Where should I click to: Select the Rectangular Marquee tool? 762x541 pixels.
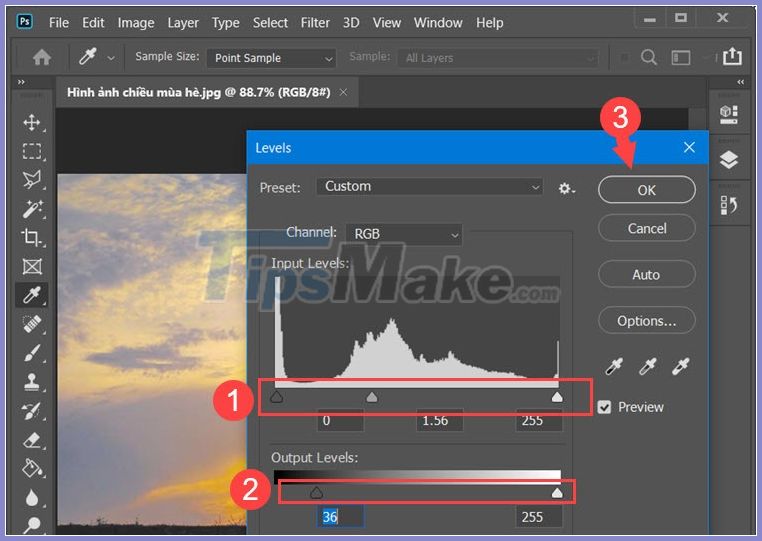tap(32, 151)
